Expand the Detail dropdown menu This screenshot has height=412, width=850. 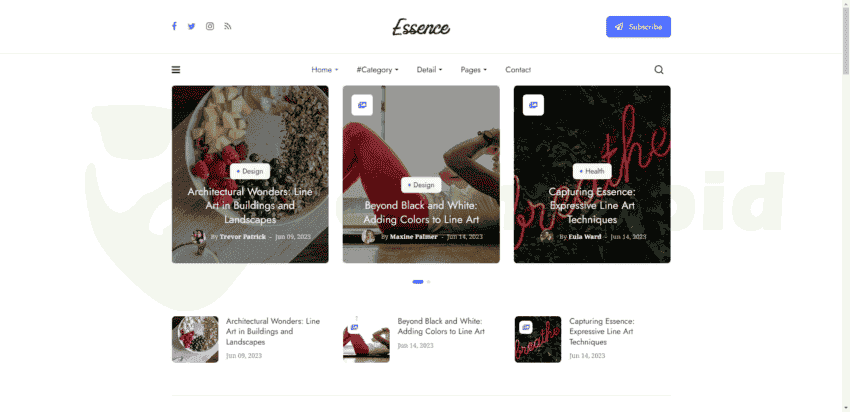coord(429,69)
